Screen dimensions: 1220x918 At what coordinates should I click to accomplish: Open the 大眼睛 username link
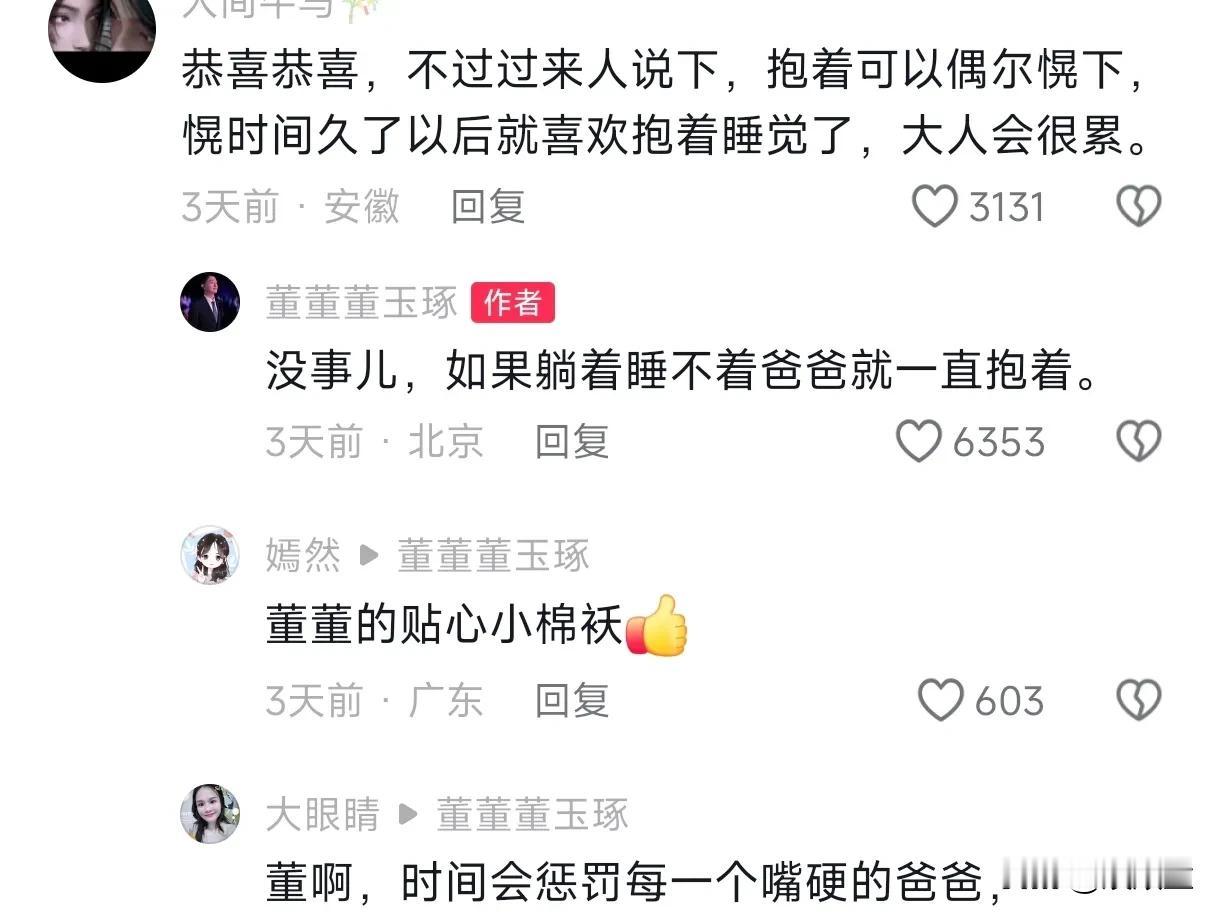[322, 815]
